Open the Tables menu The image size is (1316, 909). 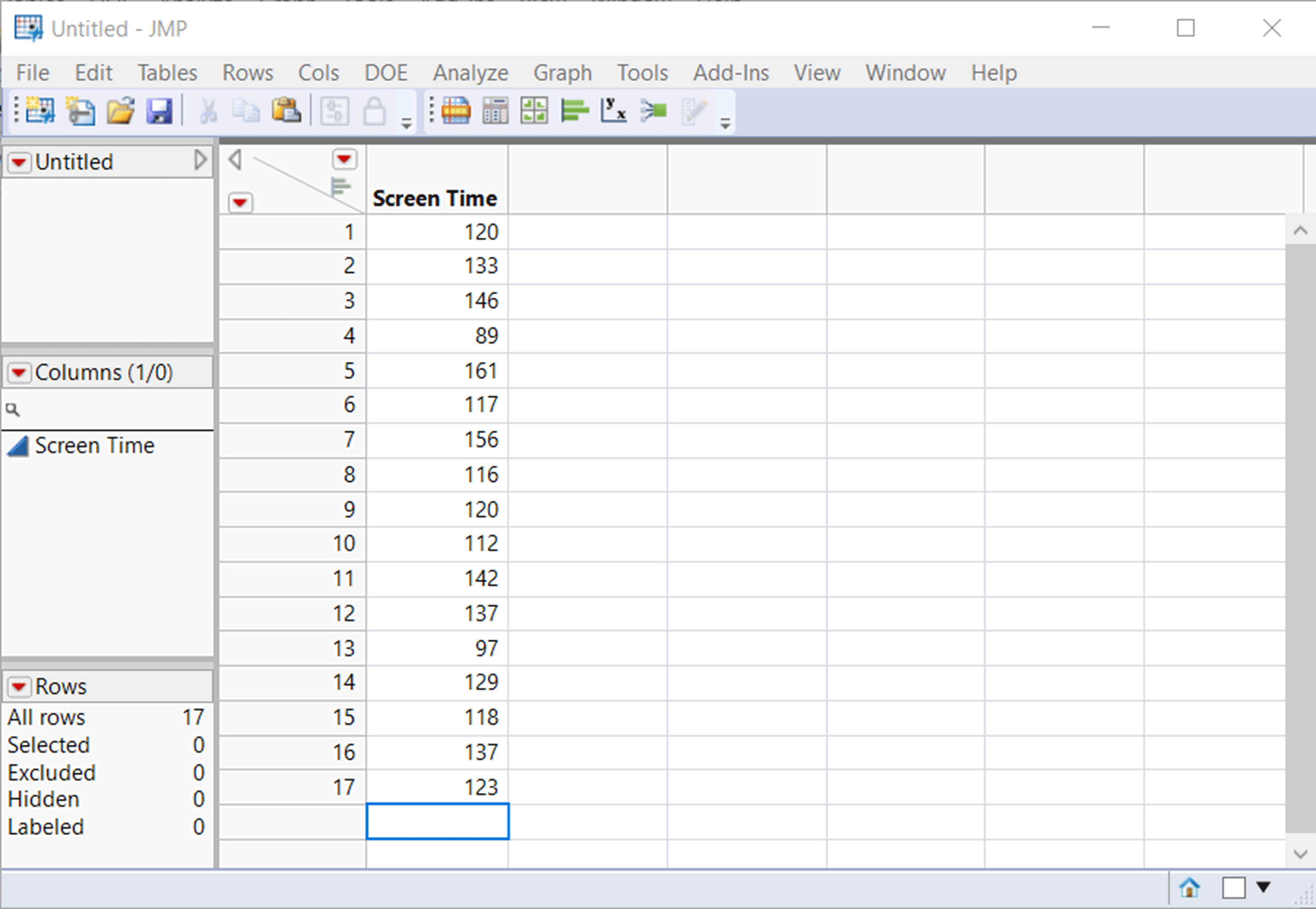click(x=168, y=73)
